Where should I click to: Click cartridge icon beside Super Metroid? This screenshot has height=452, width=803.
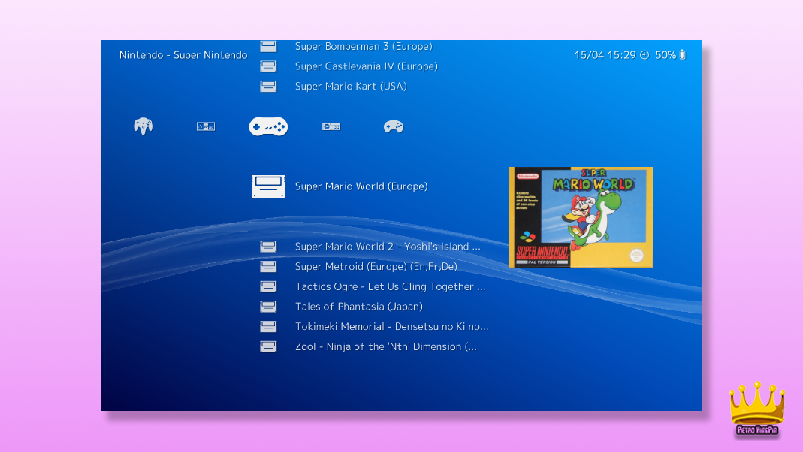click(x=268, y=267)
